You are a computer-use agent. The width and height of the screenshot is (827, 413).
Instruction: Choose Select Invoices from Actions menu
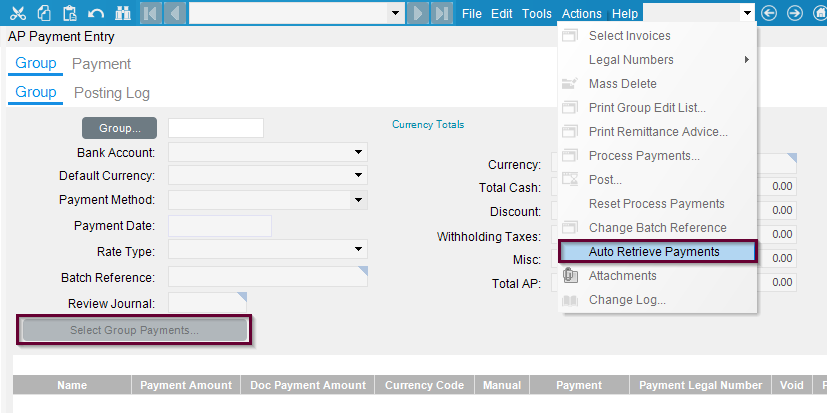pyautogui.click(x=658, y=36)
